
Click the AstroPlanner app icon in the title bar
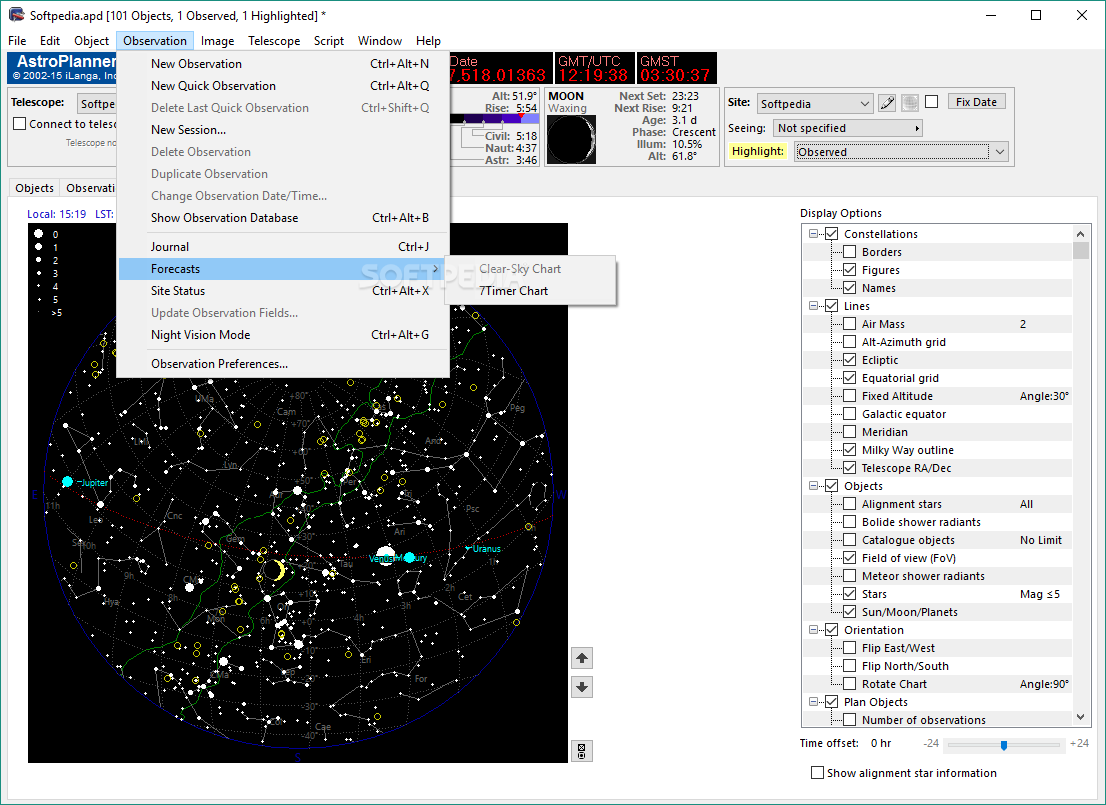(16, 15)
